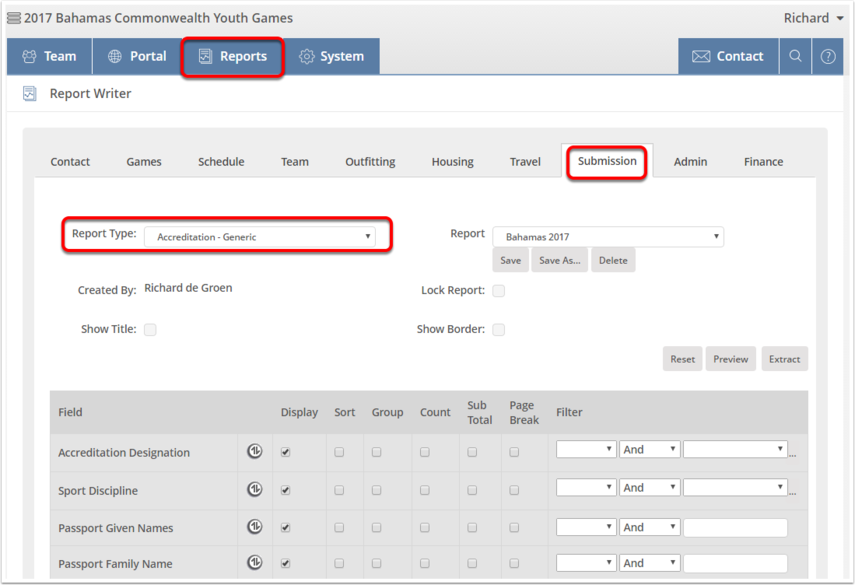Switch to the Housing tab
This screenshot has width=855, height=585.
coord(452,161)
